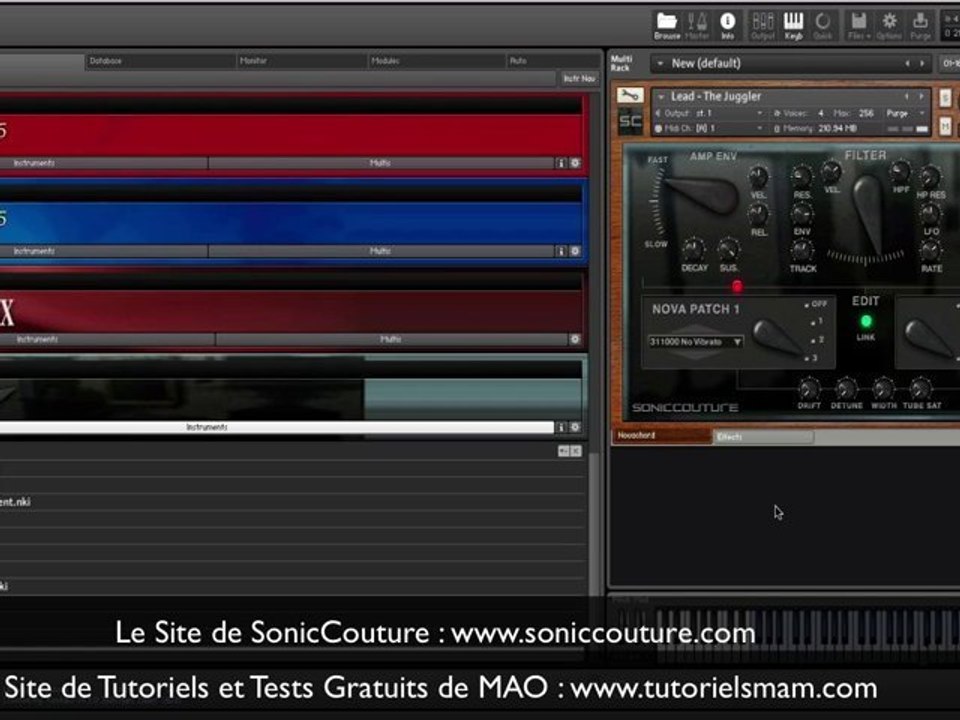Open the Quick-load icon

tap(823, 26)
